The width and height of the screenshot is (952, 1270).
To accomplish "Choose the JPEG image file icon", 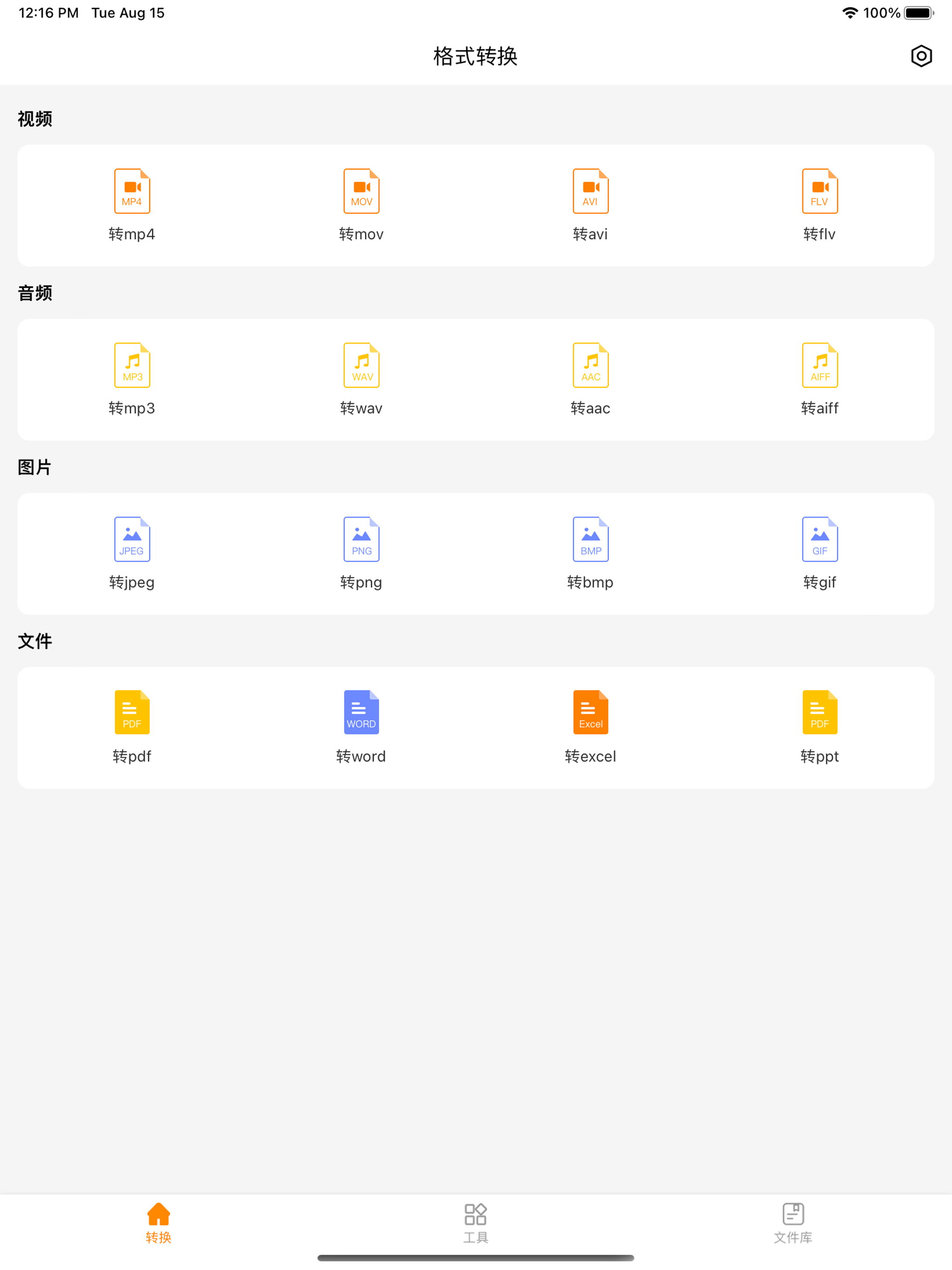I will click(x=132, y=539).
